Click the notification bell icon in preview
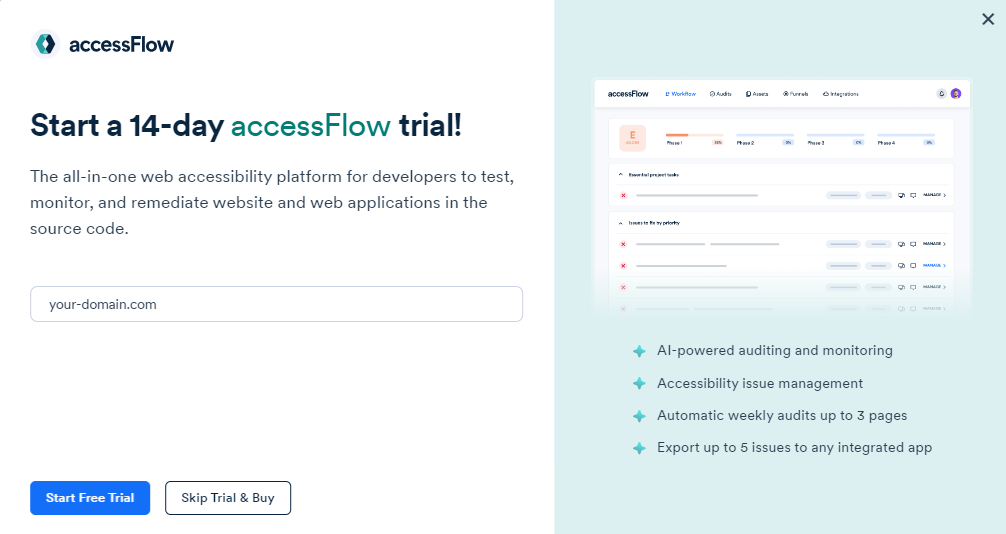Screen dimensions: 1006x534 941,94
